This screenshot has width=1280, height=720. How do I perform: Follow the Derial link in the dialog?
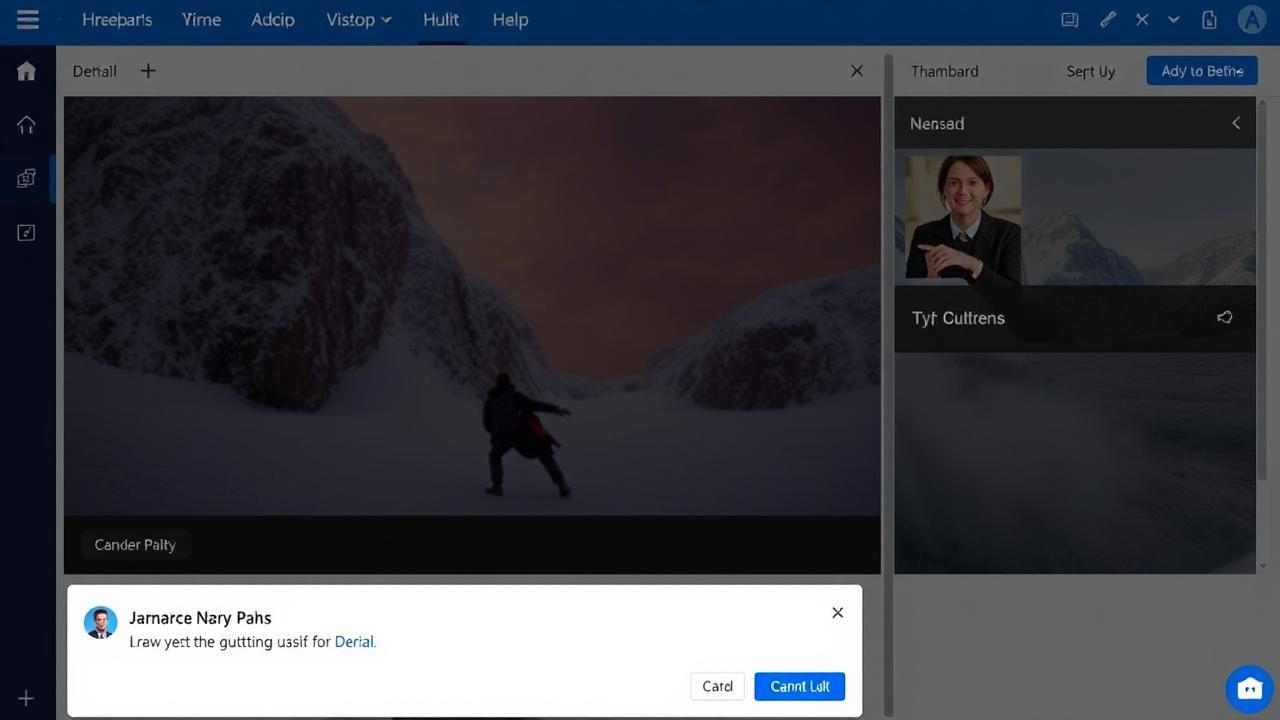[355, 642]
